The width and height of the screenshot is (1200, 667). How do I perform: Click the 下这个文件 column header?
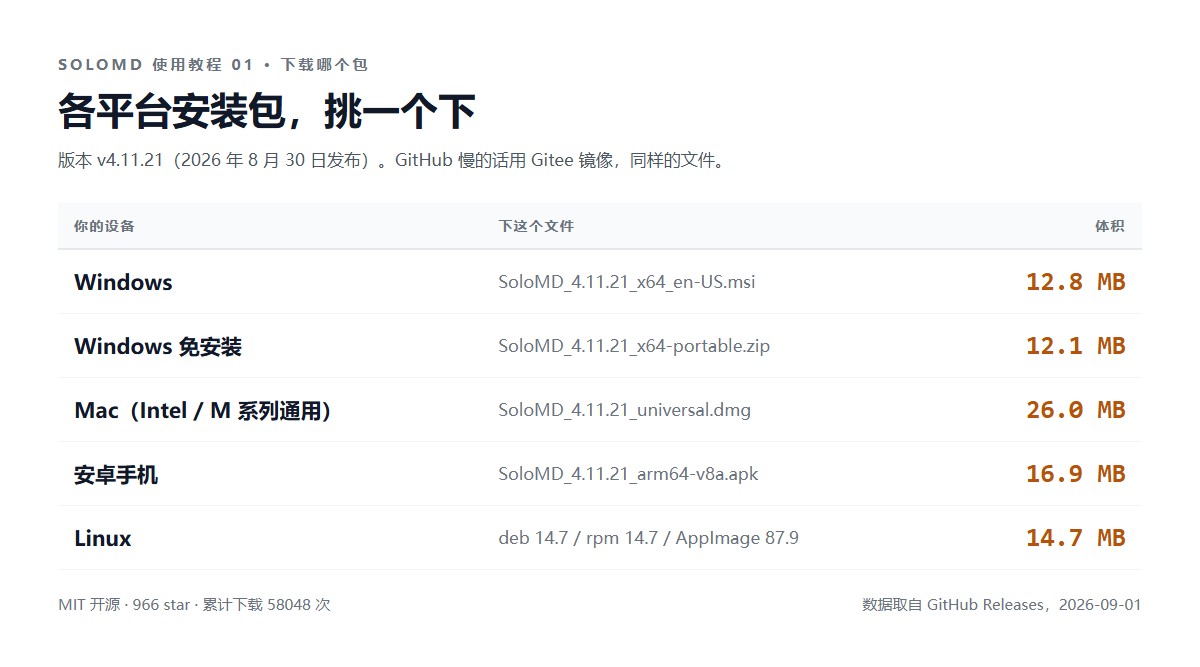[536, 226]
